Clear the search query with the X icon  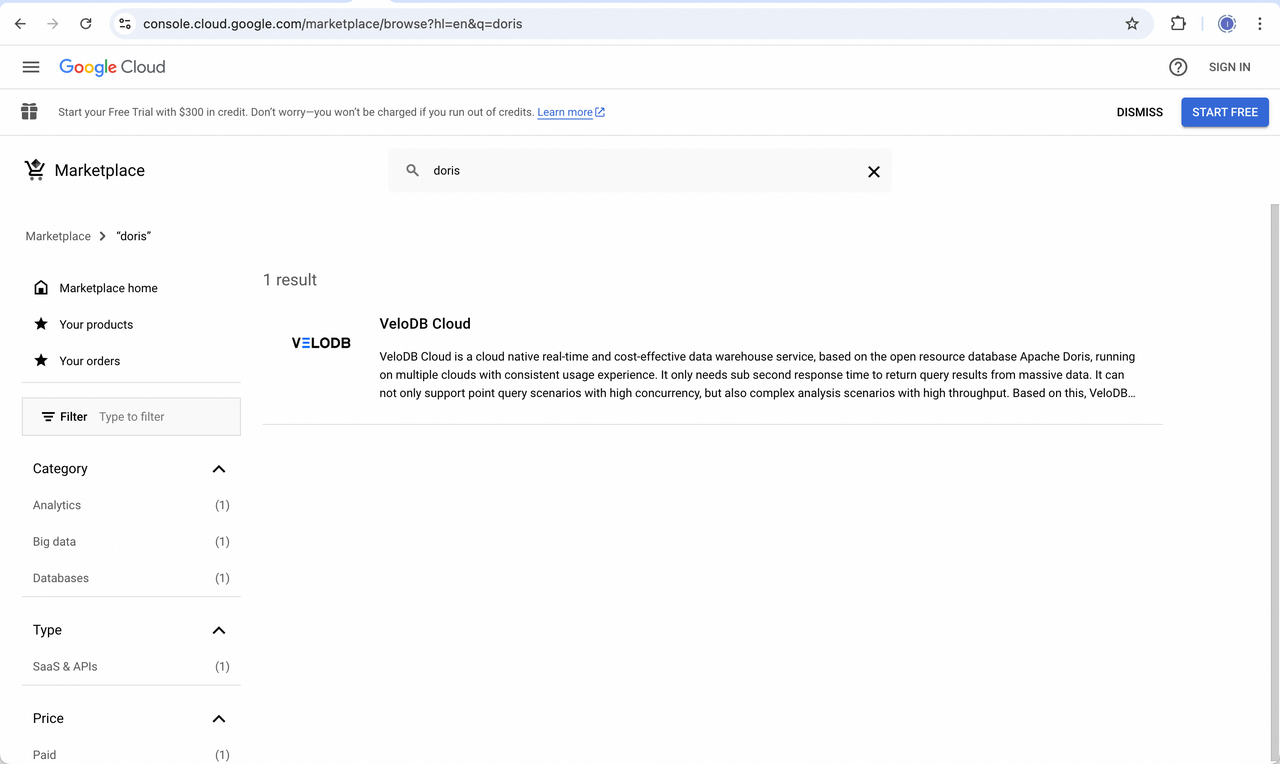(873, 171)
